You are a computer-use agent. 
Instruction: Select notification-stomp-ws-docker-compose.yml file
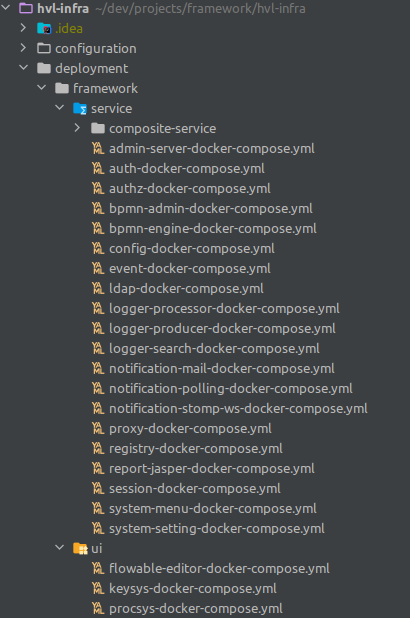tap(238, 409)
